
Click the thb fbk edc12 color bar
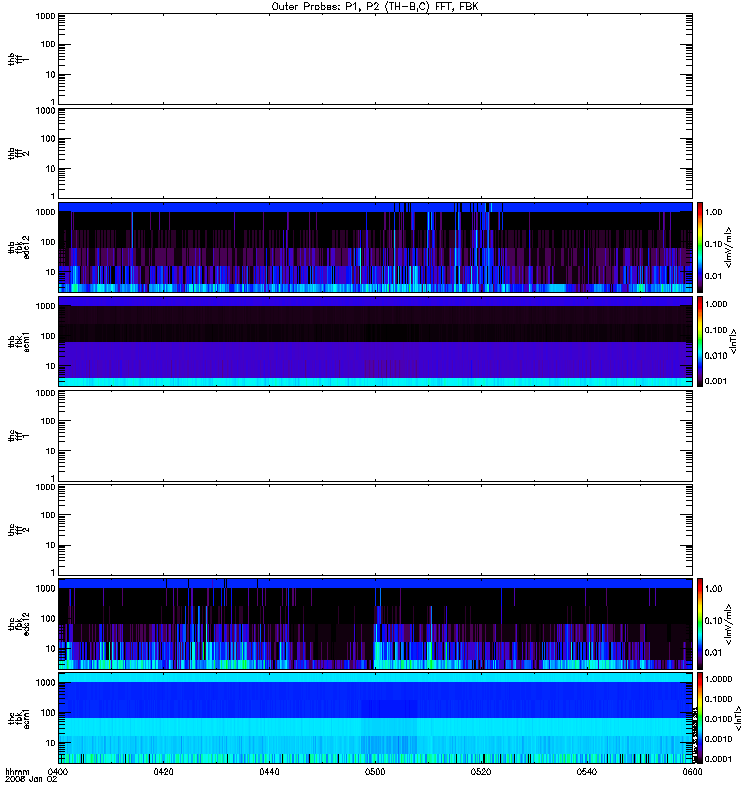pos(700,247)
